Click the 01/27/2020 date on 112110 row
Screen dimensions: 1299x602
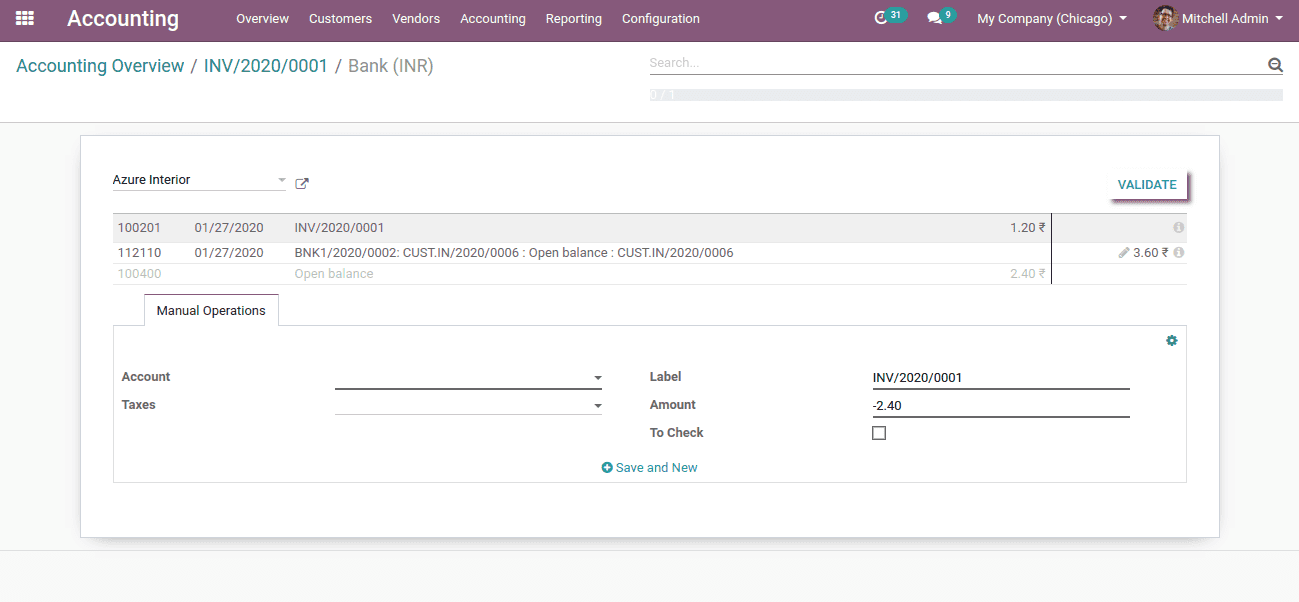[x=229, y=253]
